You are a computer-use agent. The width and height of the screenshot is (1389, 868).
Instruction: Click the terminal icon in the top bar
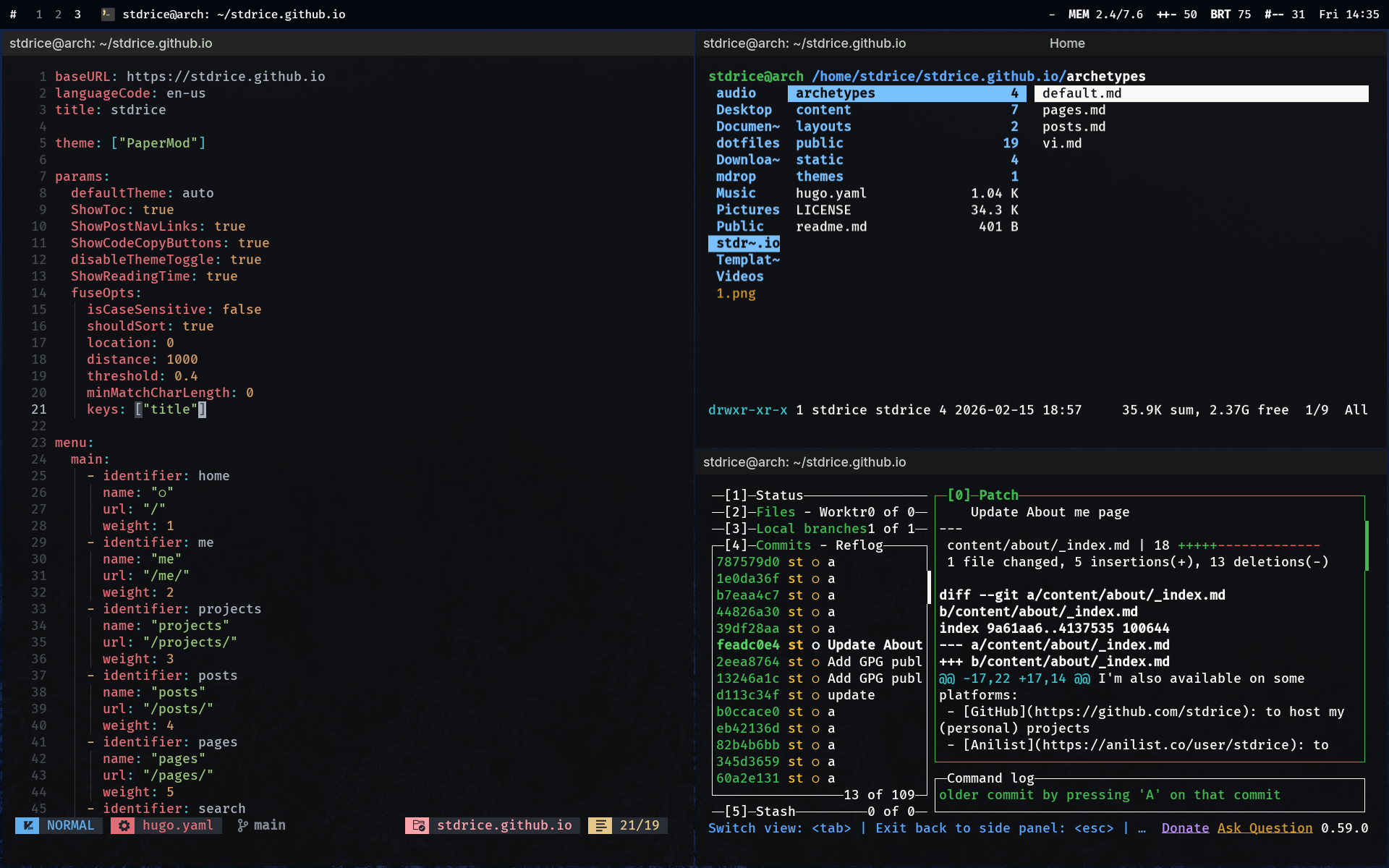click(107, 14)
